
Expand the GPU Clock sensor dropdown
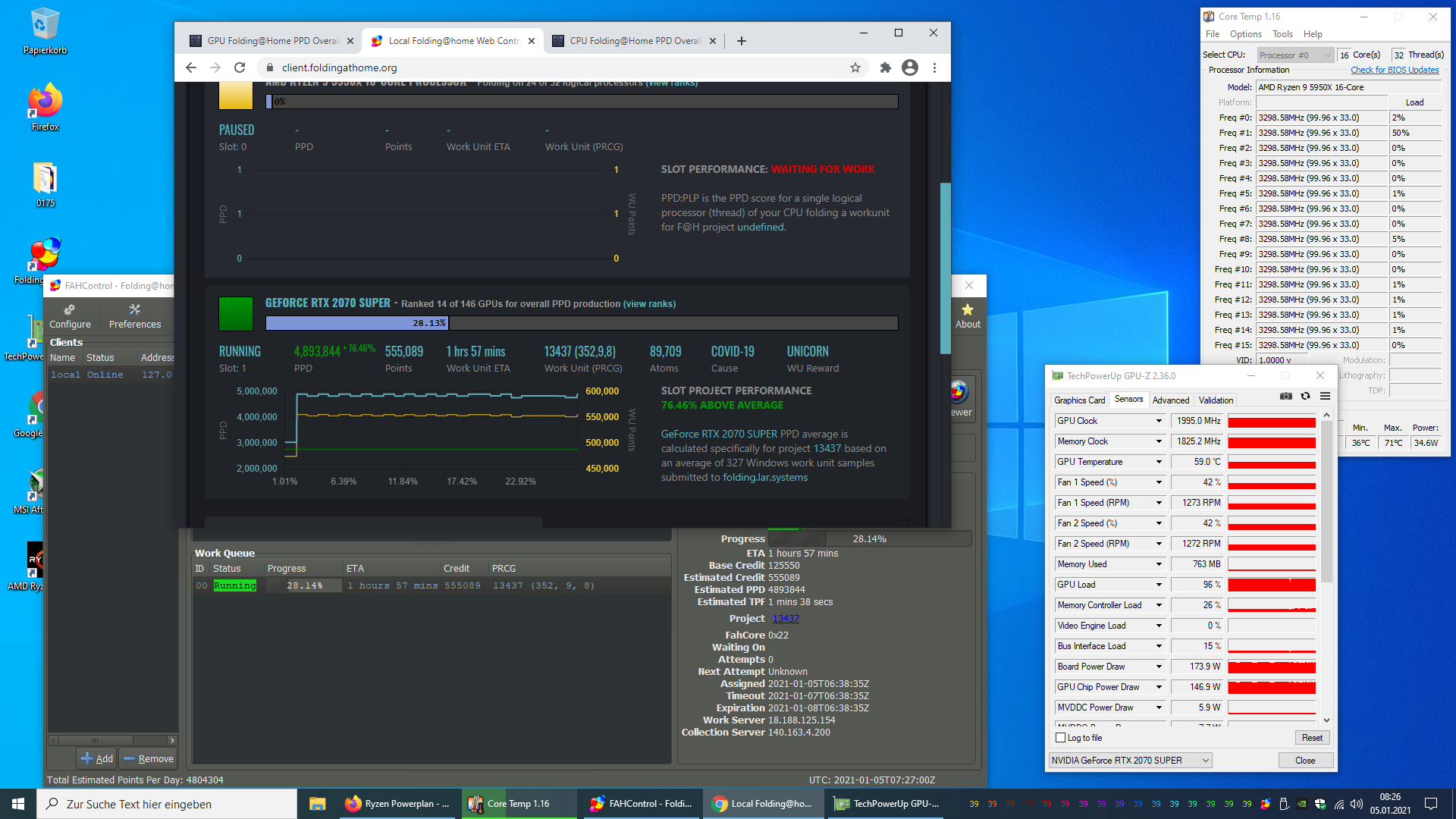1159,421
